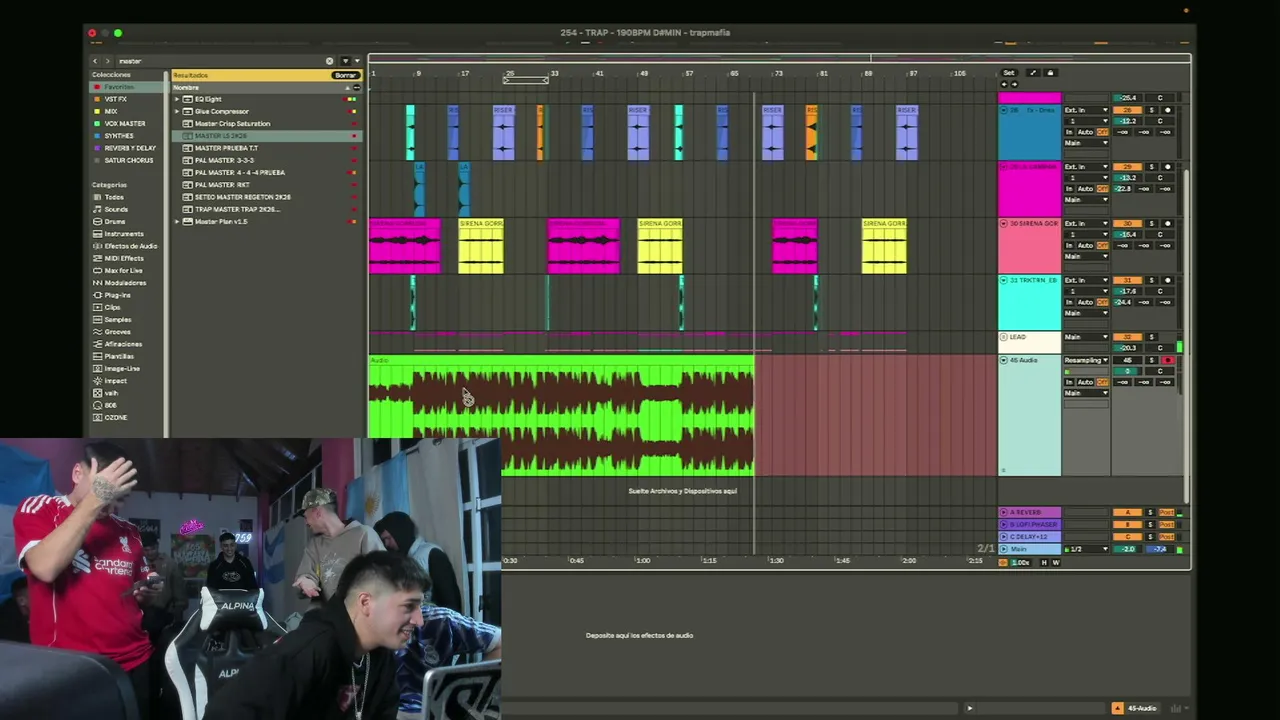Solo the 30 SIRENA GOR track
Viewport: 1280px width, 720px height.
click(1151, 223)
